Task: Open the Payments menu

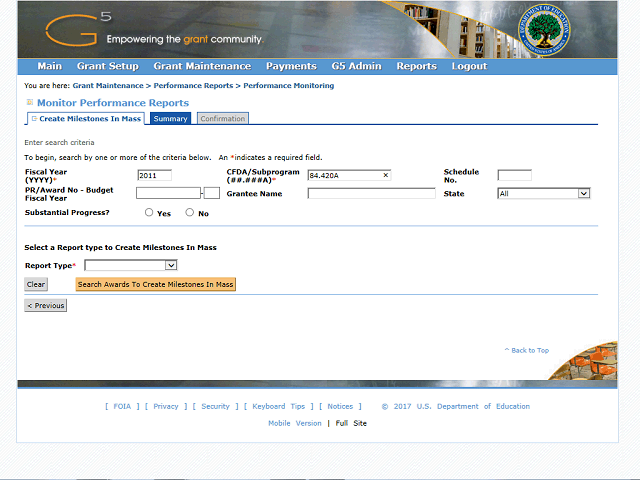Action: coord(291,66)
